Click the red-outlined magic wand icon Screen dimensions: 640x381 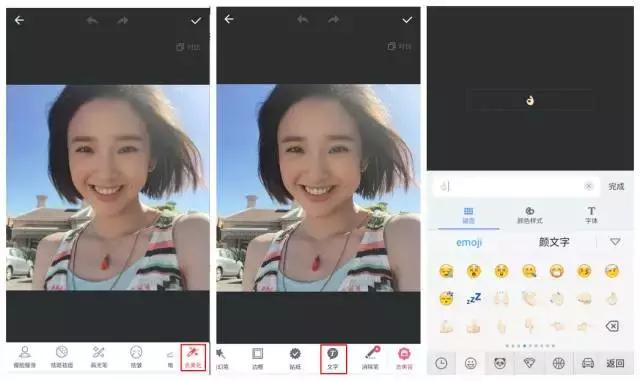[x=193, y=357]
